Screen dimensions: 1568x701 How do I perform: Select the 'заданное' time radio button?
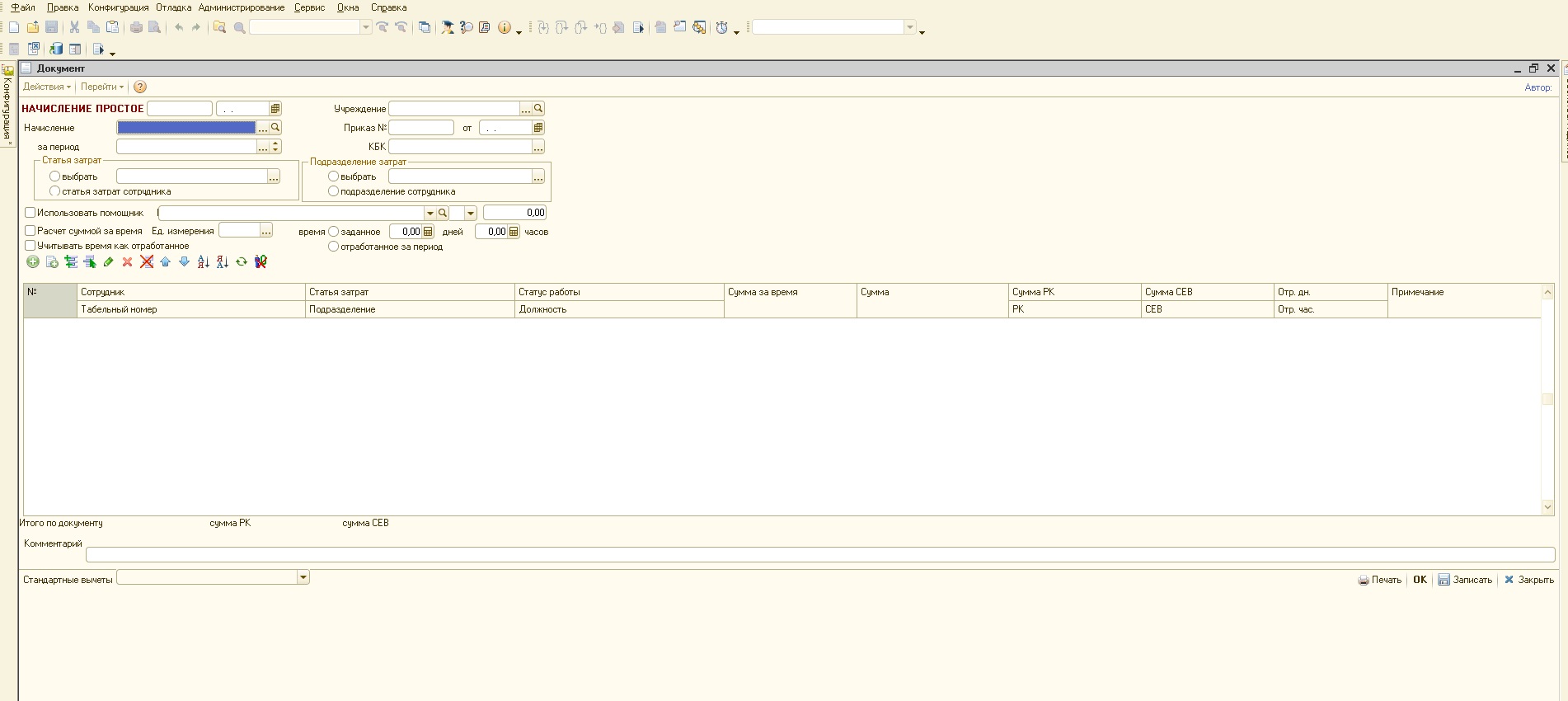click(x=334, y=232)
